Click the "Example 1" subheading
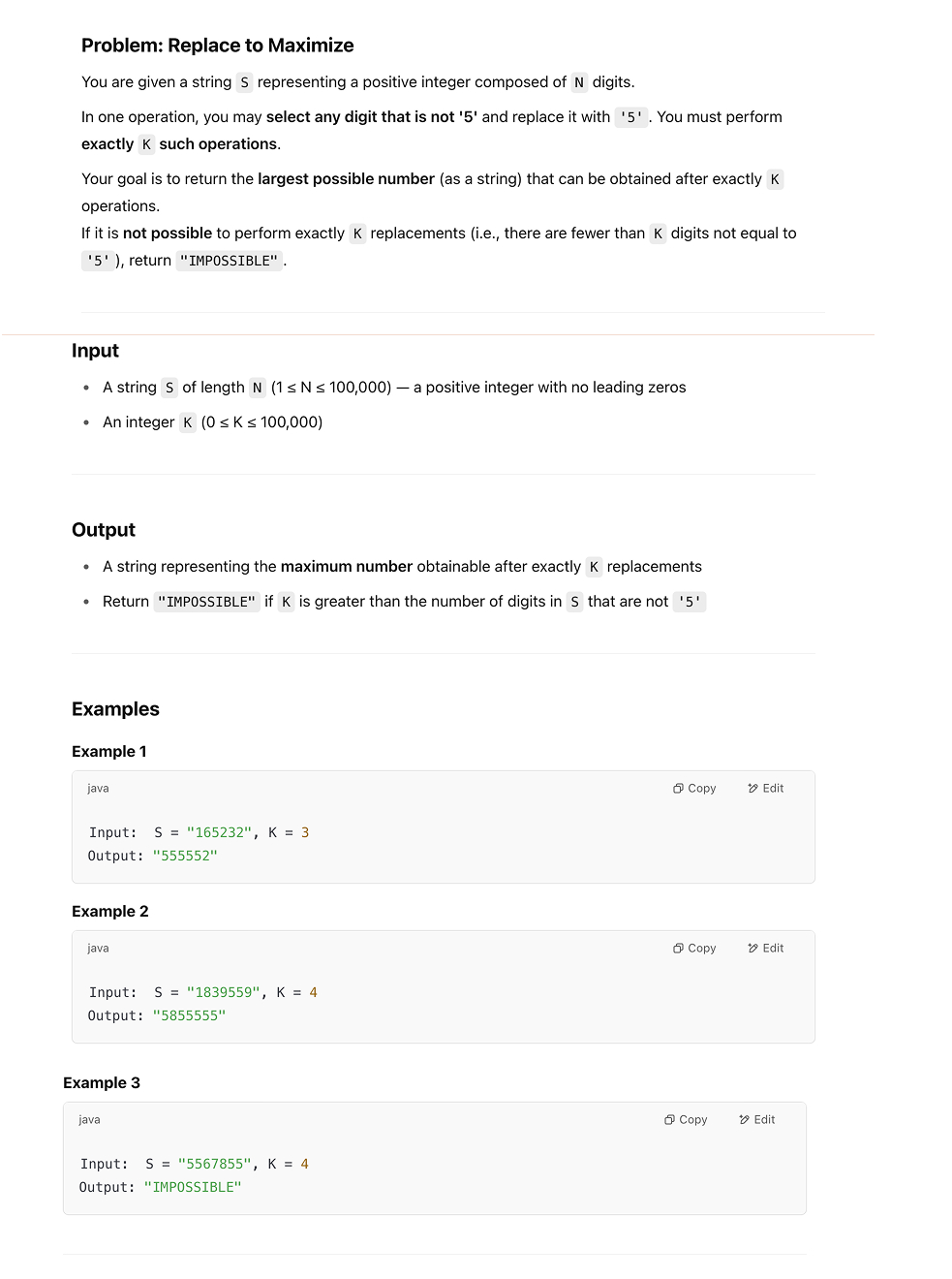952x1279 pixels. click(109, 752)
